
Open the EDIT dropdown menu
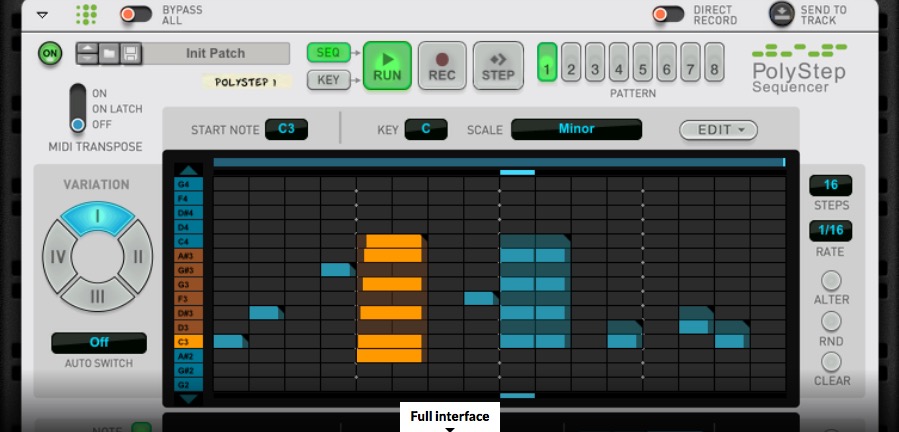[x=718, y=130]
